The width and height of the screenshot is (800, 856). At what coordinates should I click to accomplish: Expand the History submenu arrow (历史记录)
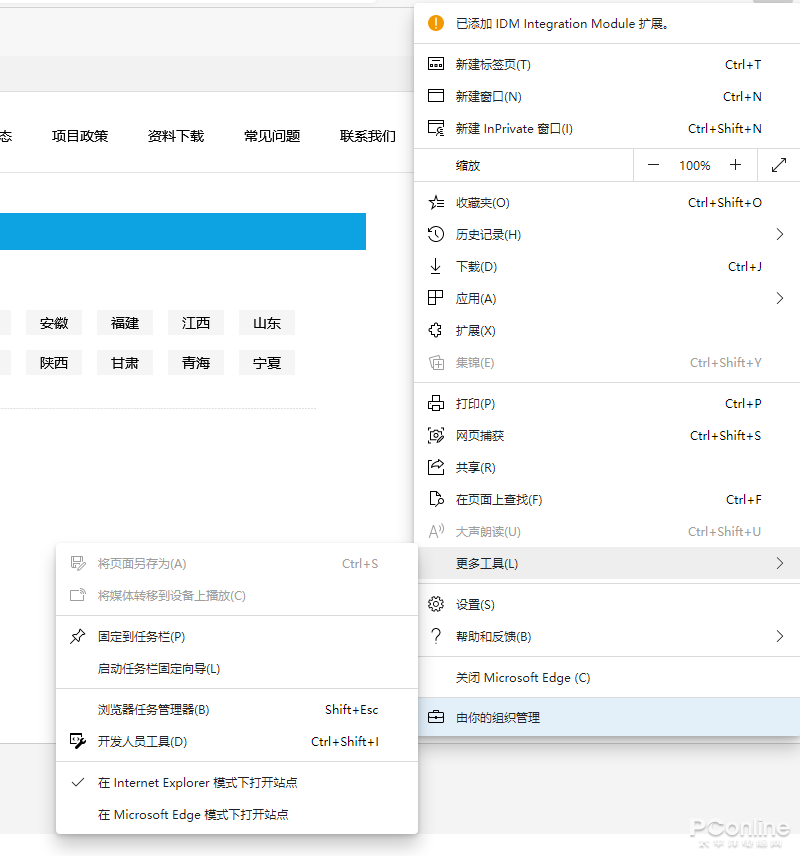tap(779, 234)
